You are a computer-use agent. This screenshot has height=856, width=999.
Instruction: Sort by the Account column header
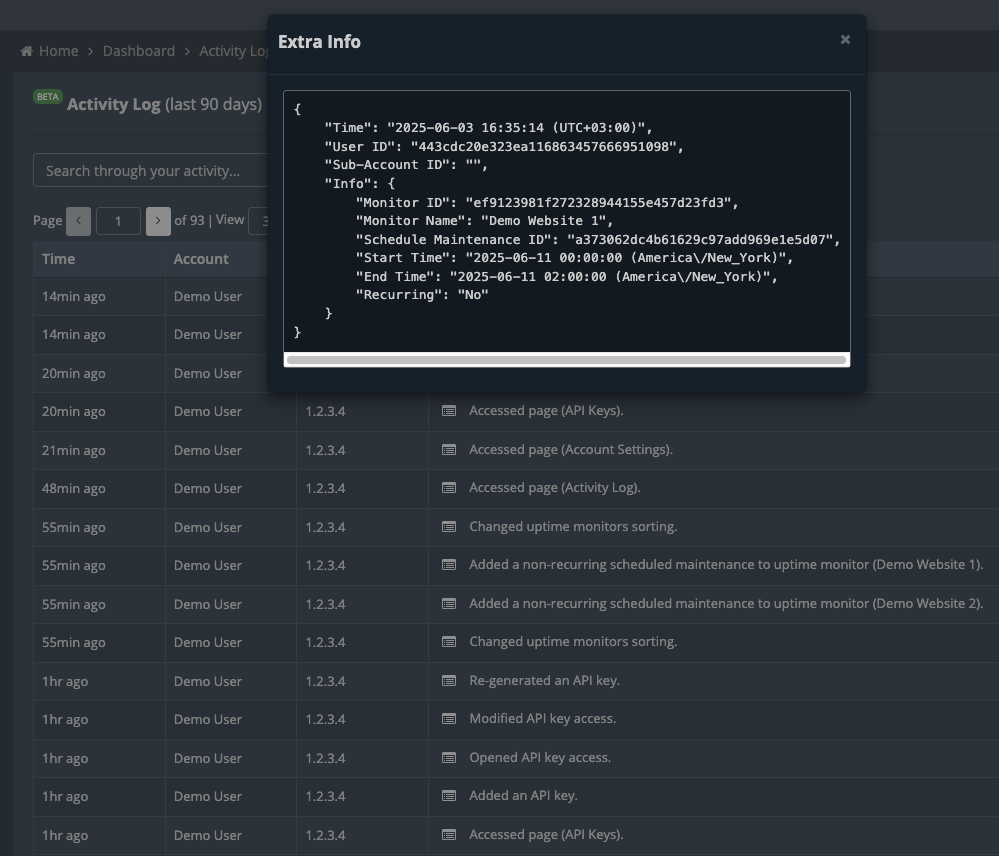click(201, 259)
